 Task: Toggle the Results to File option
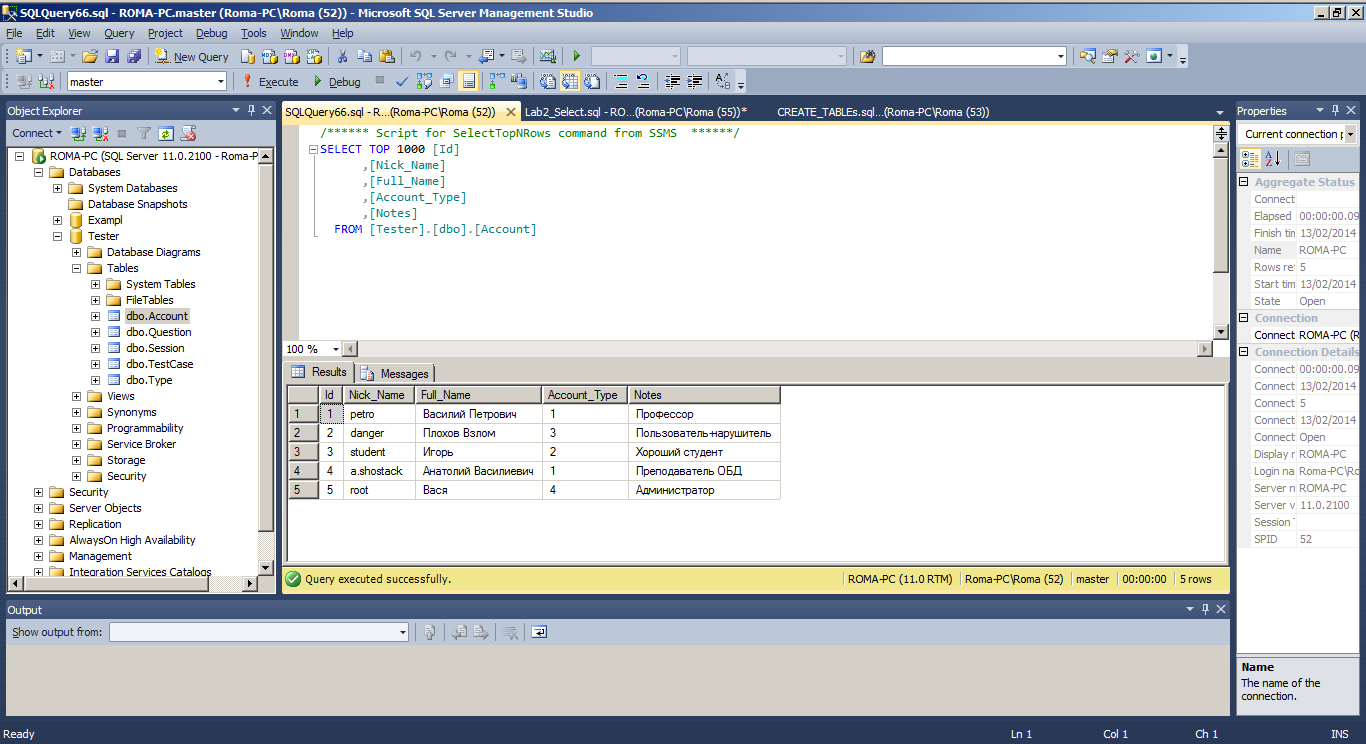[592, 82]
